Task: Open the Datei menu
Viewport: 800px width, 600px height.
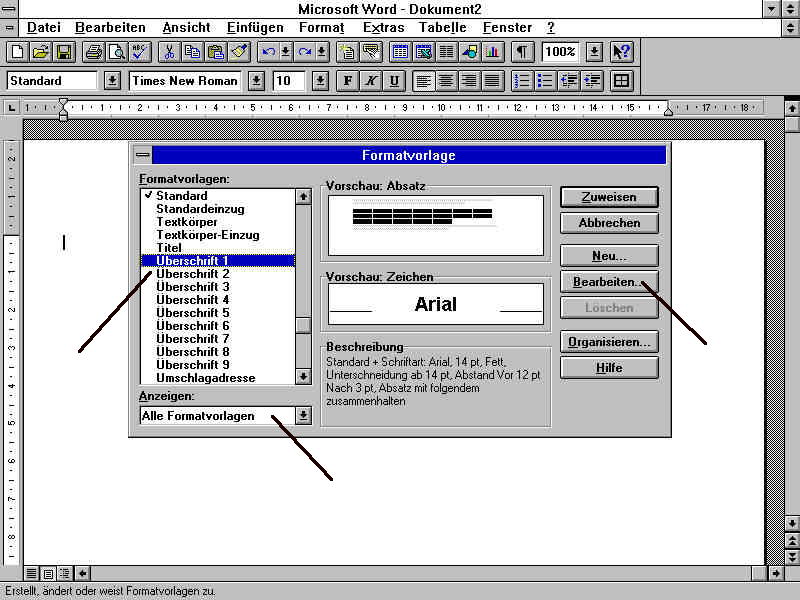Action: click(x=44, y=28)
